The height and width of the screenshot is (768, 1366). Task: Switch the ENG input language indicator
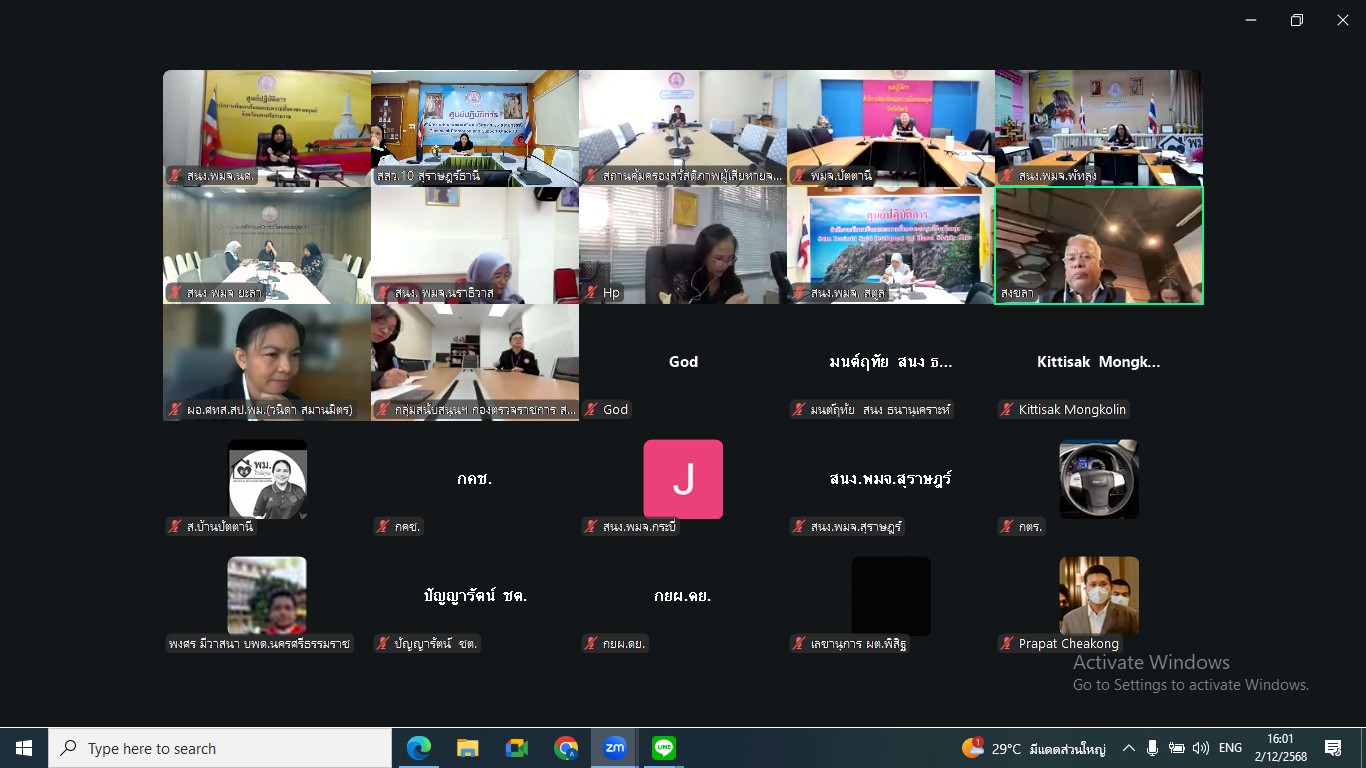[1230, 748]
